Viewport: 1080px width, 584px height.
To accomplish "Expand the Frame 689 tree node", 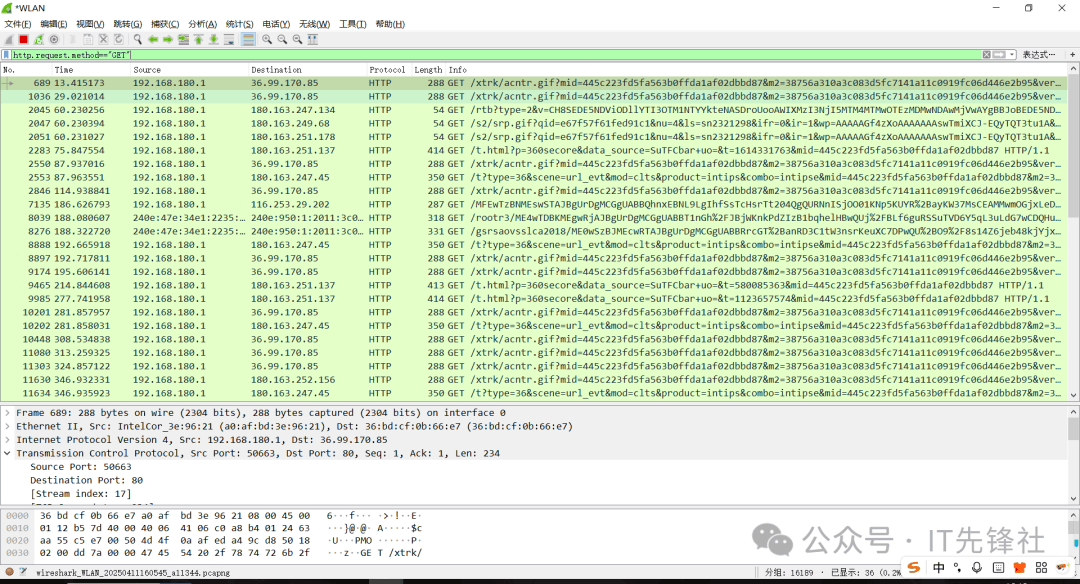I will [x=8, y=413].
